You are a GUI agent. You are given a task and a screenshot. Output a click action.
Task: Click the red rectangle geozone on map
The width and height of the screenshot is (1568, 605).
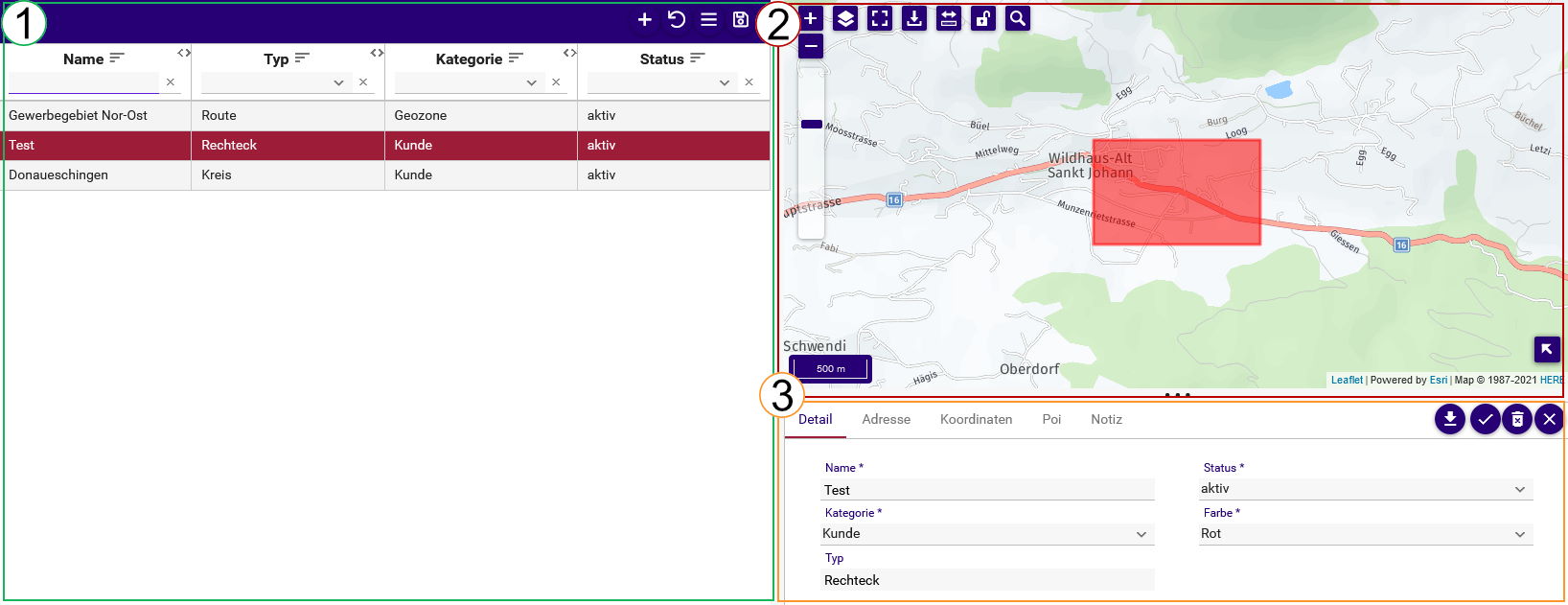point(1176,192)
